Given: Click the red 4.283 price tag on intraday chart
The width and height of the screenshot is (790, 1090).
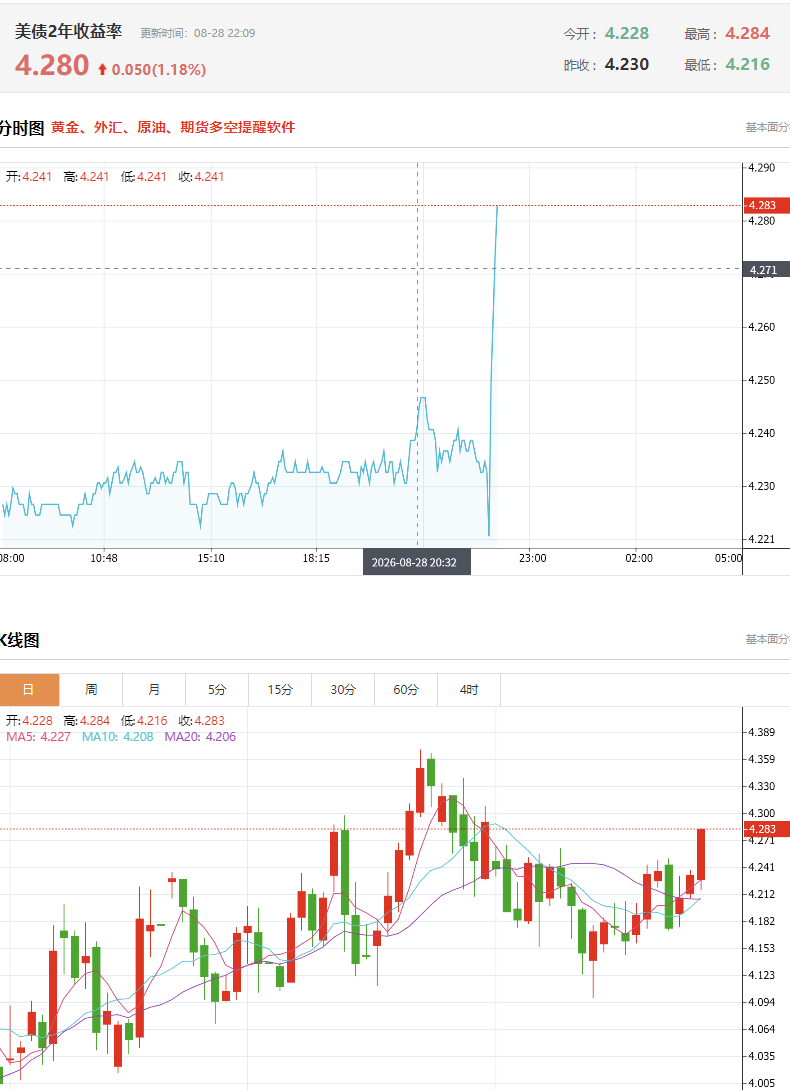Looking at the screenshot, I should [x=766, y=205].
